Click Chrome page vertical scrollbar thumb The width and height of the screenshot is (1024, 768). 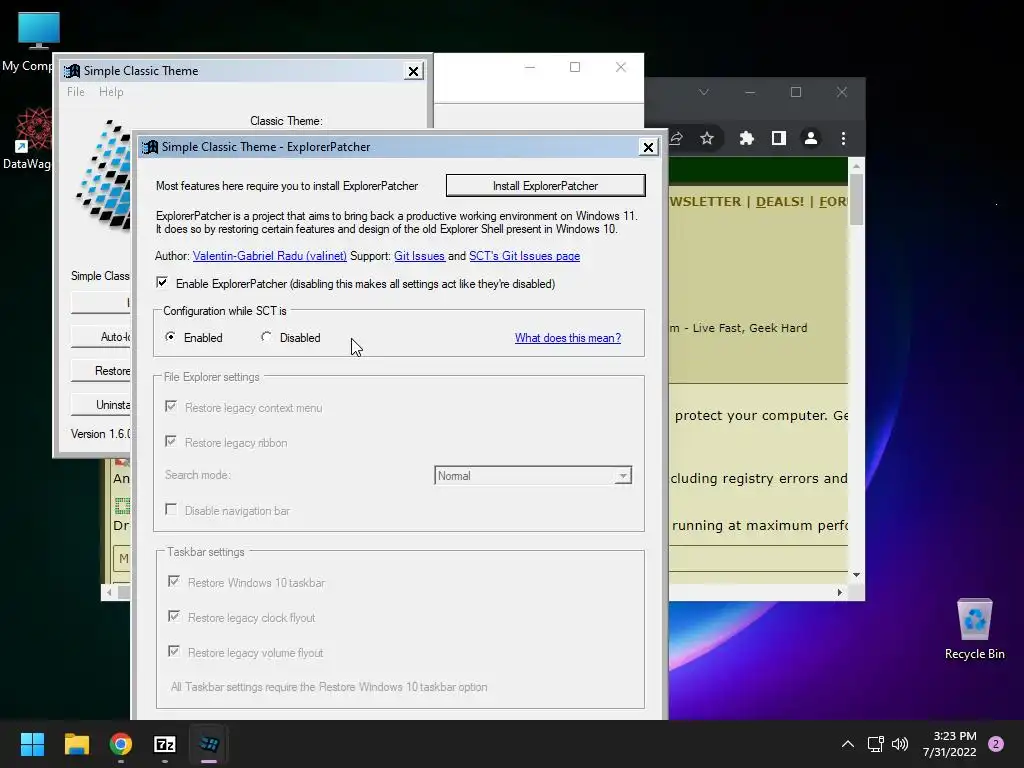click(856, 199)
